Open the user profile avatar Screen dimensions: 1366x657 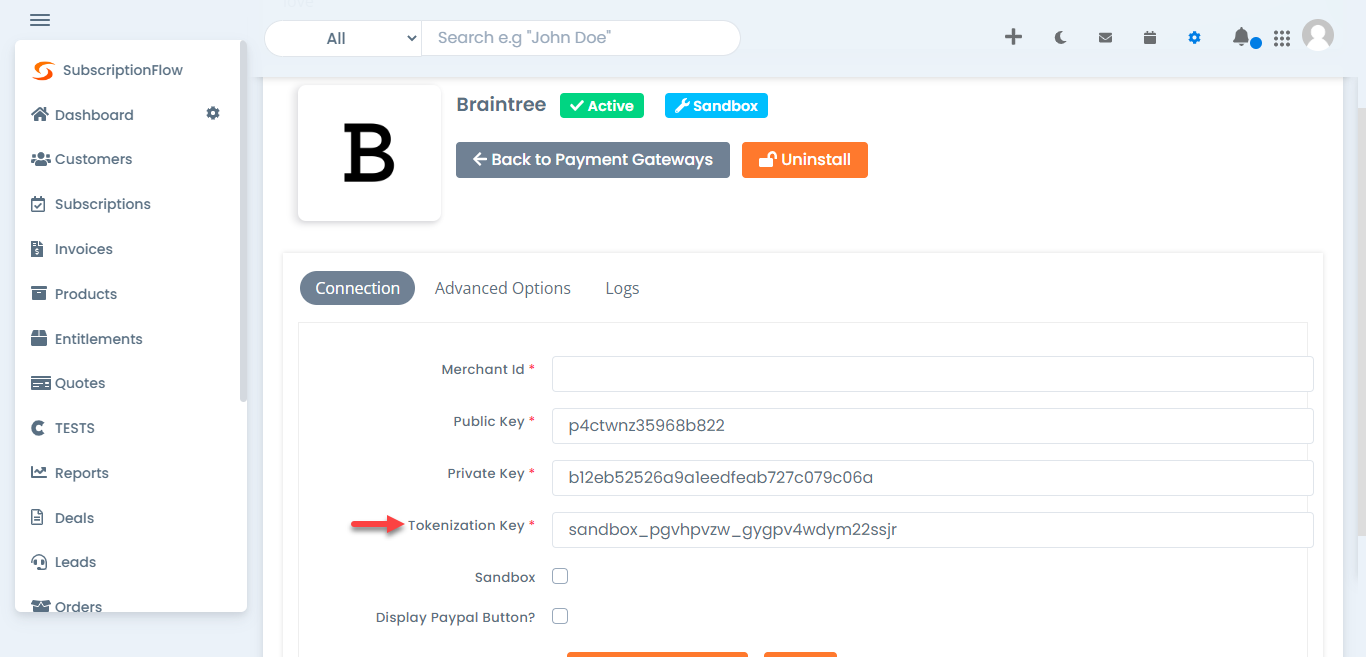click(1318, 35)
